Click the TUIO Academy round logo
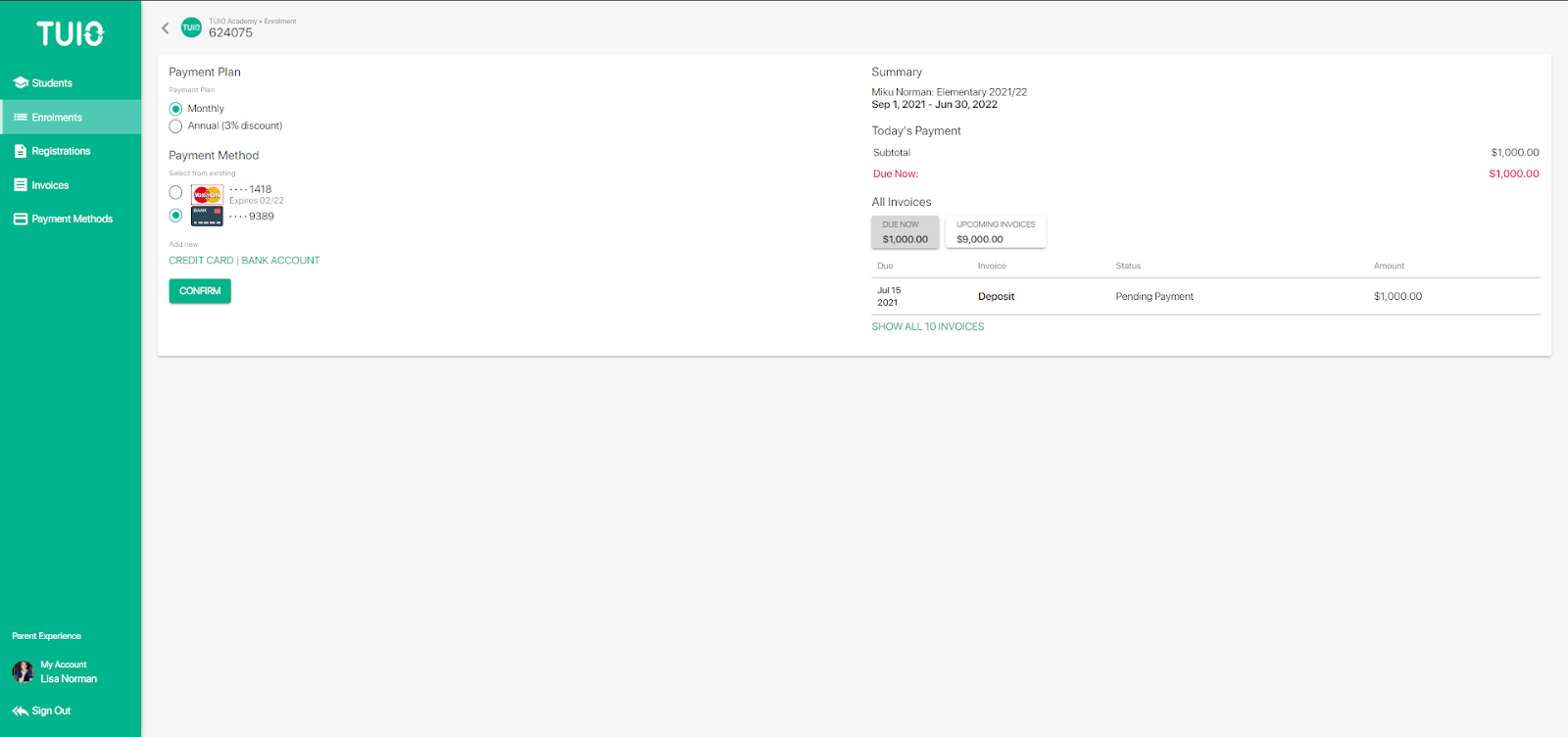The width and height of the screenshot is (1568, 737). pos(191,27)
